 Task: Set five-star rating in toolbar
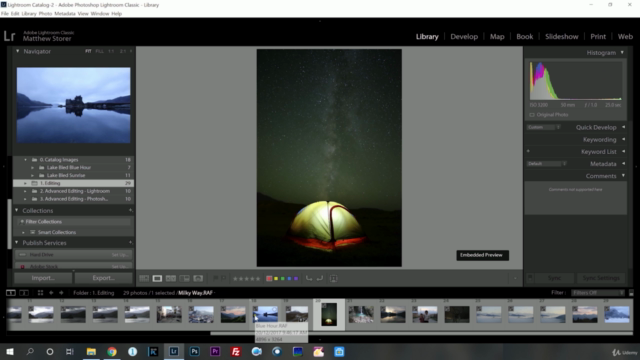pos(258,279)
